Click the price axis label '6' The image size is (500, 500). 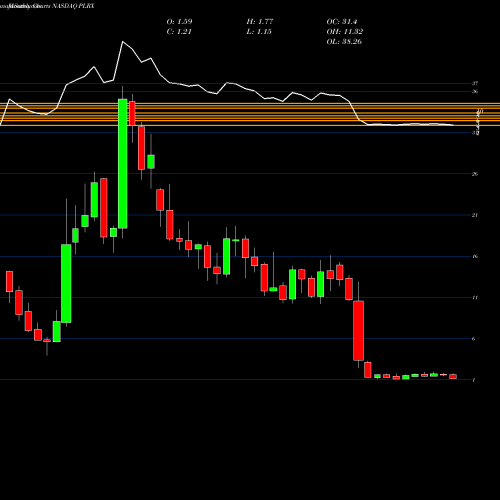474,339
